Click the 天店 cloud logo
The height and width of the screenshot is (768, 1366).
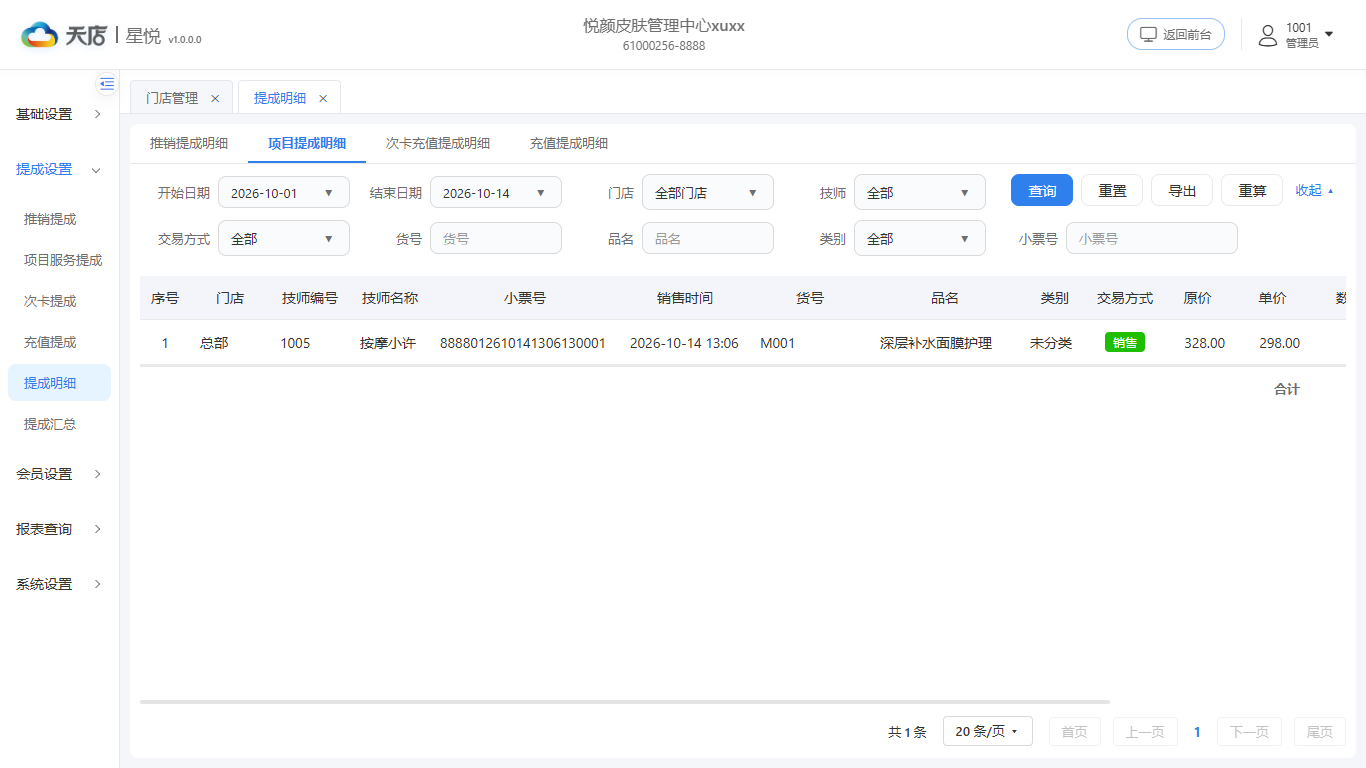point(39,36)
